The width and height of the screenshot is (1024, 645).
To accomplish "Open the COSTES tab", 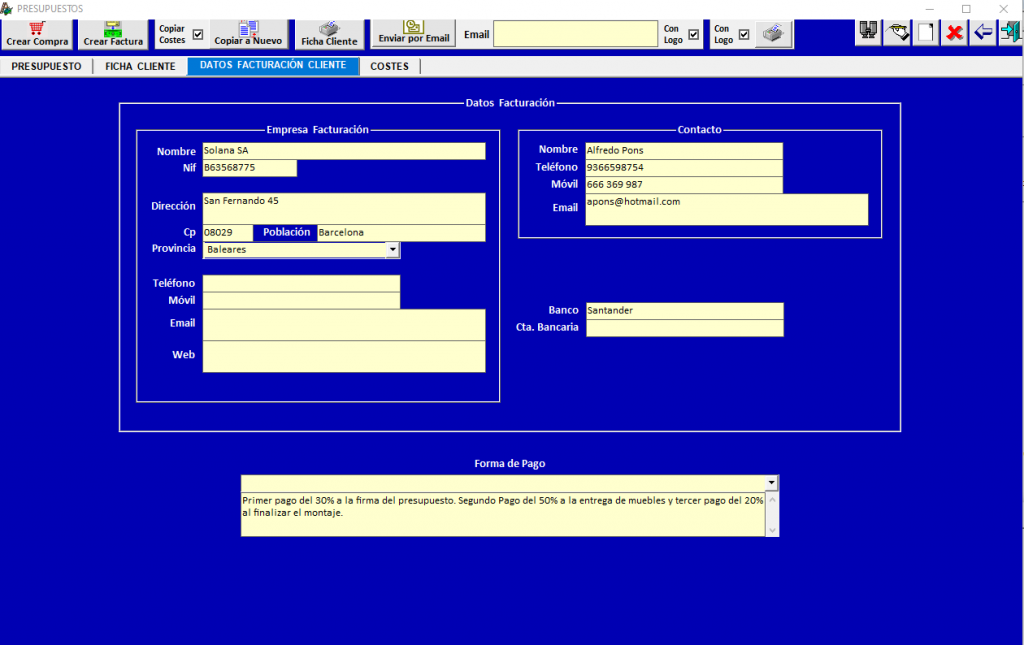I will [390, 67].
